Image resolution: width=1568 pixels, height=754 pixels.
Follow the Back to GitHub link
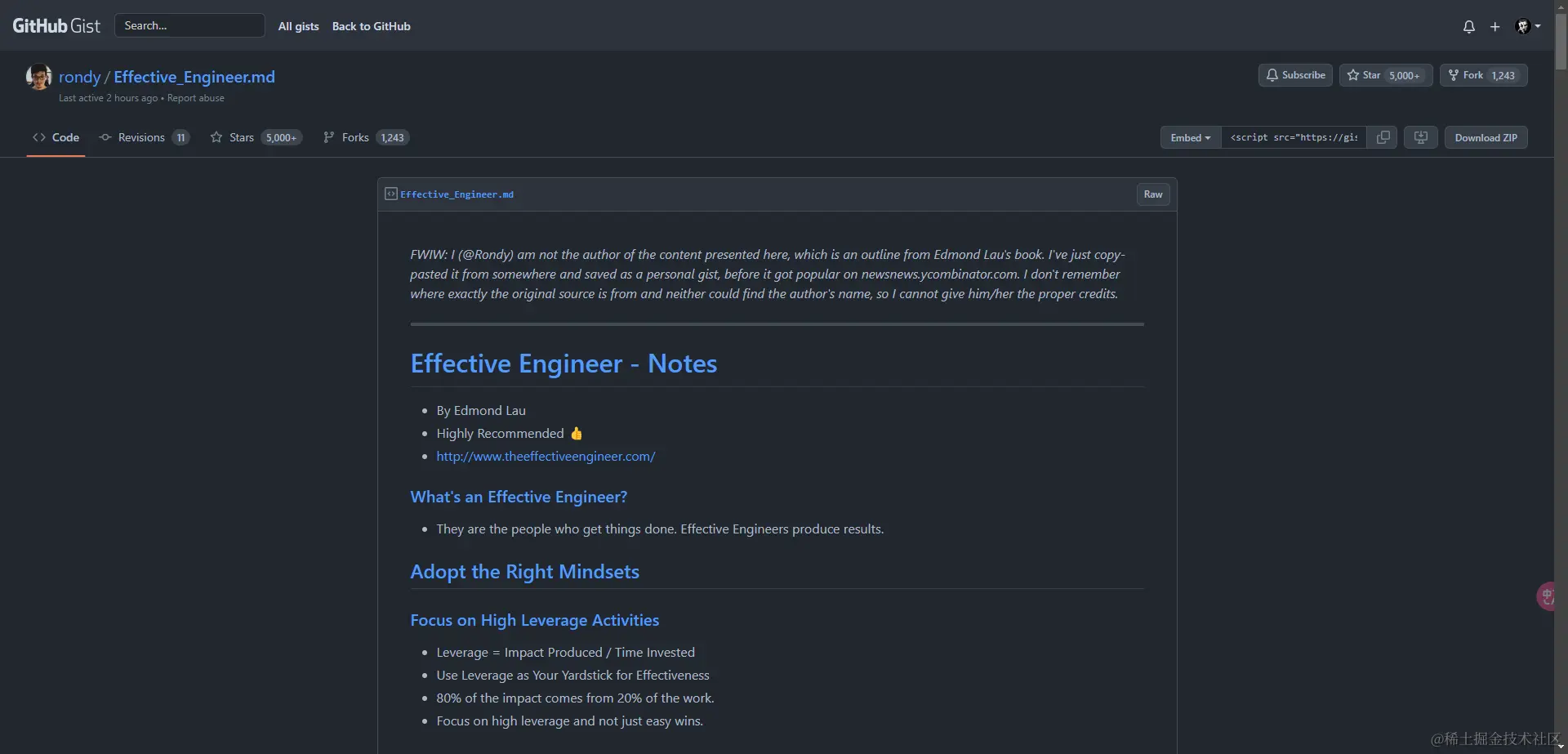pos(371,26)
